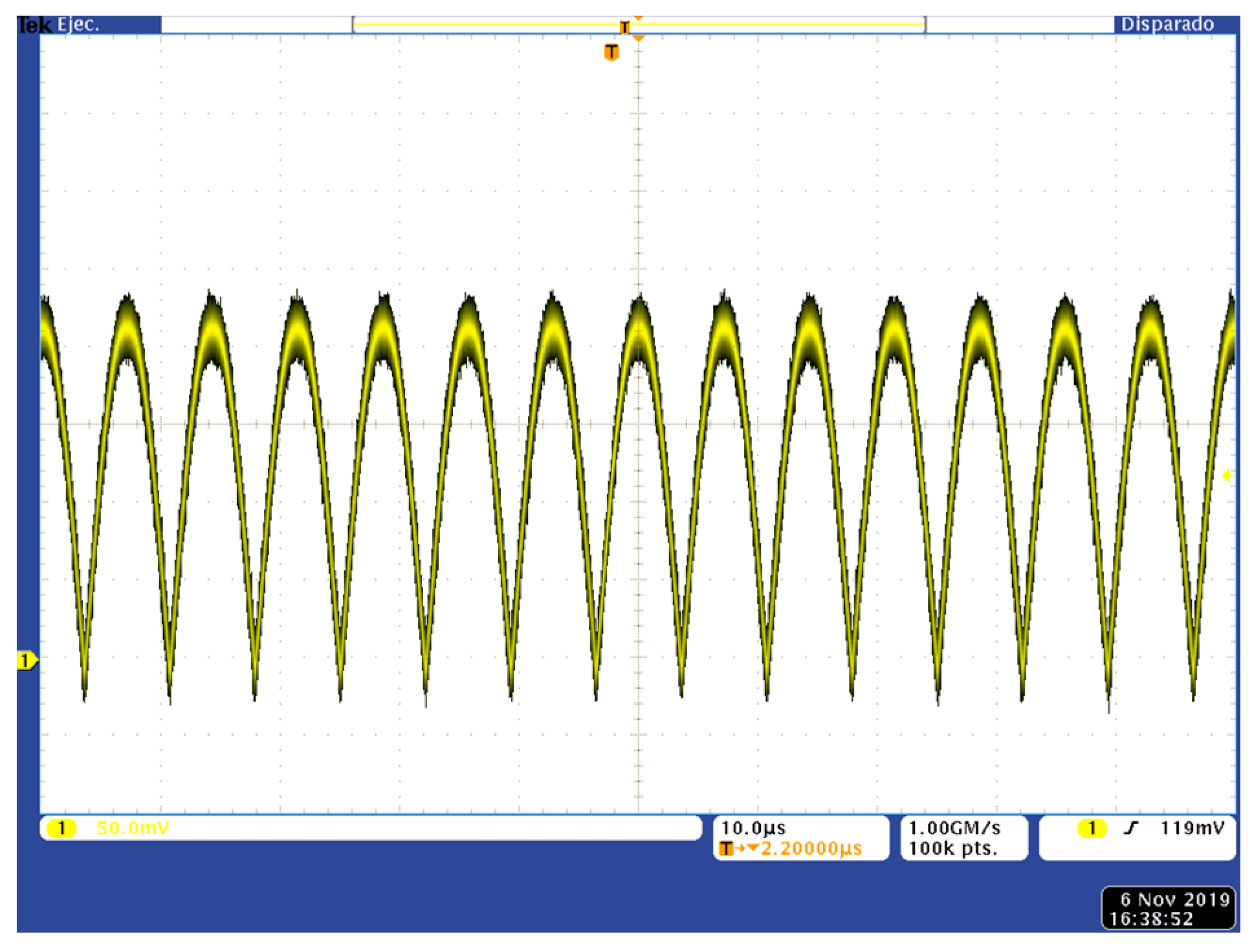Image resolution: width=1252 pixels, height=952 pixels.
Task: Select the 10.0µs horizontal scale readout
Action: tap(753, 828)
